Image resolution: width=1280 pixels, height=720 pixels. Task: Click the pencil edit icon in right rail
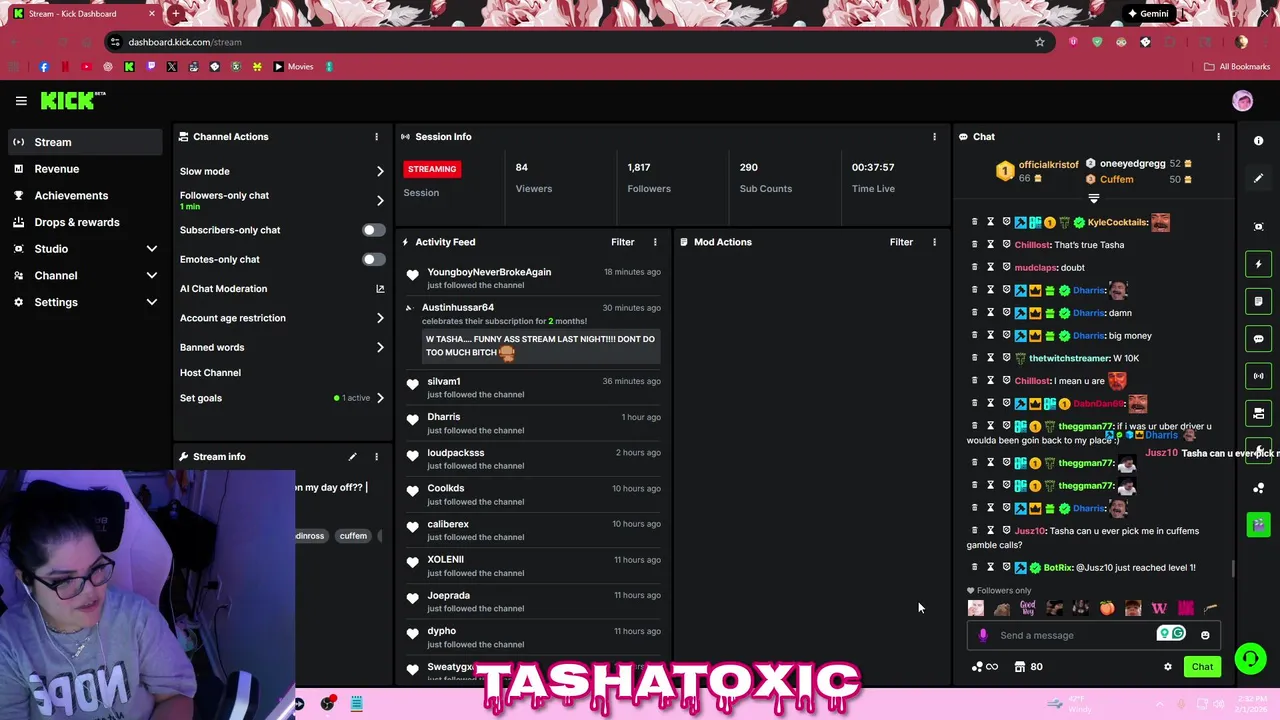pyautogui.click(x=1258, y=178)
